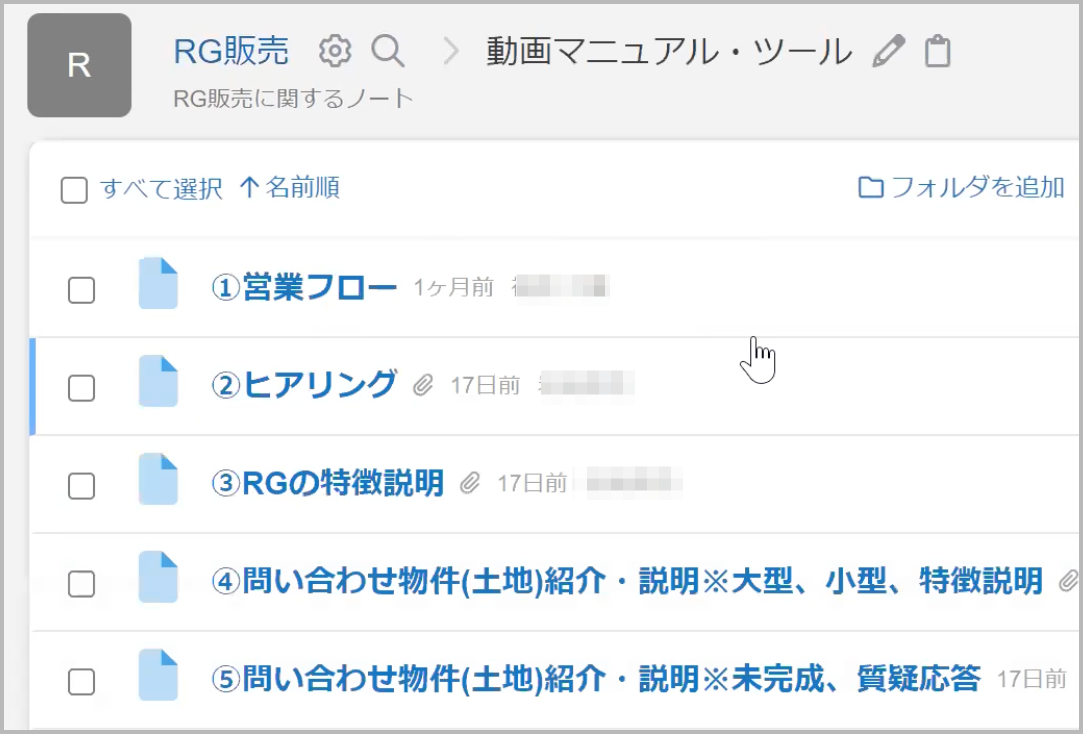Screen dimensions: 1083x734
Task: Click document icon of ②ヒアリング
Action: 158,381
